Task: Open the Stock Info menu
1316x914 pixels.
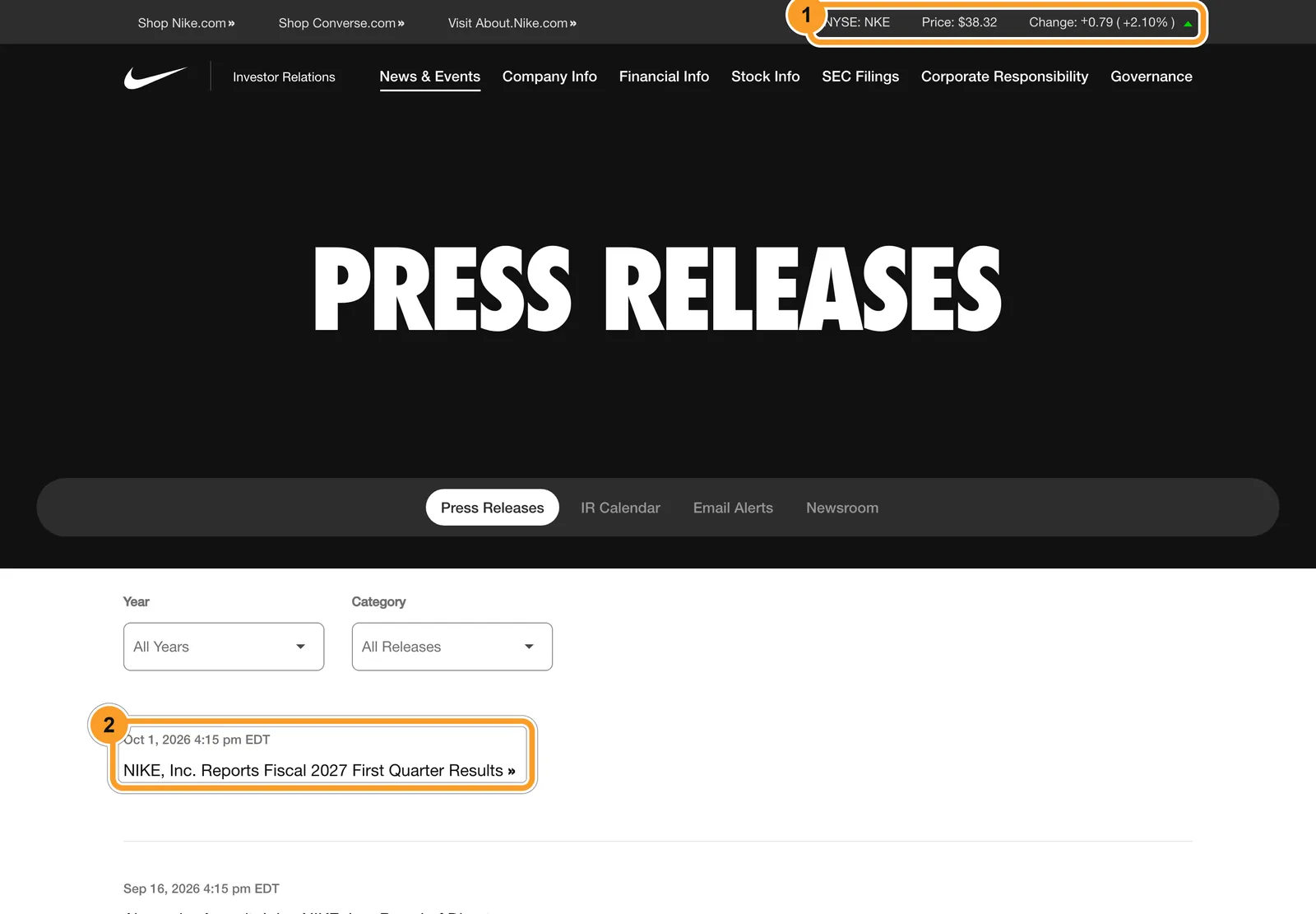Action: tap(765, 77)
